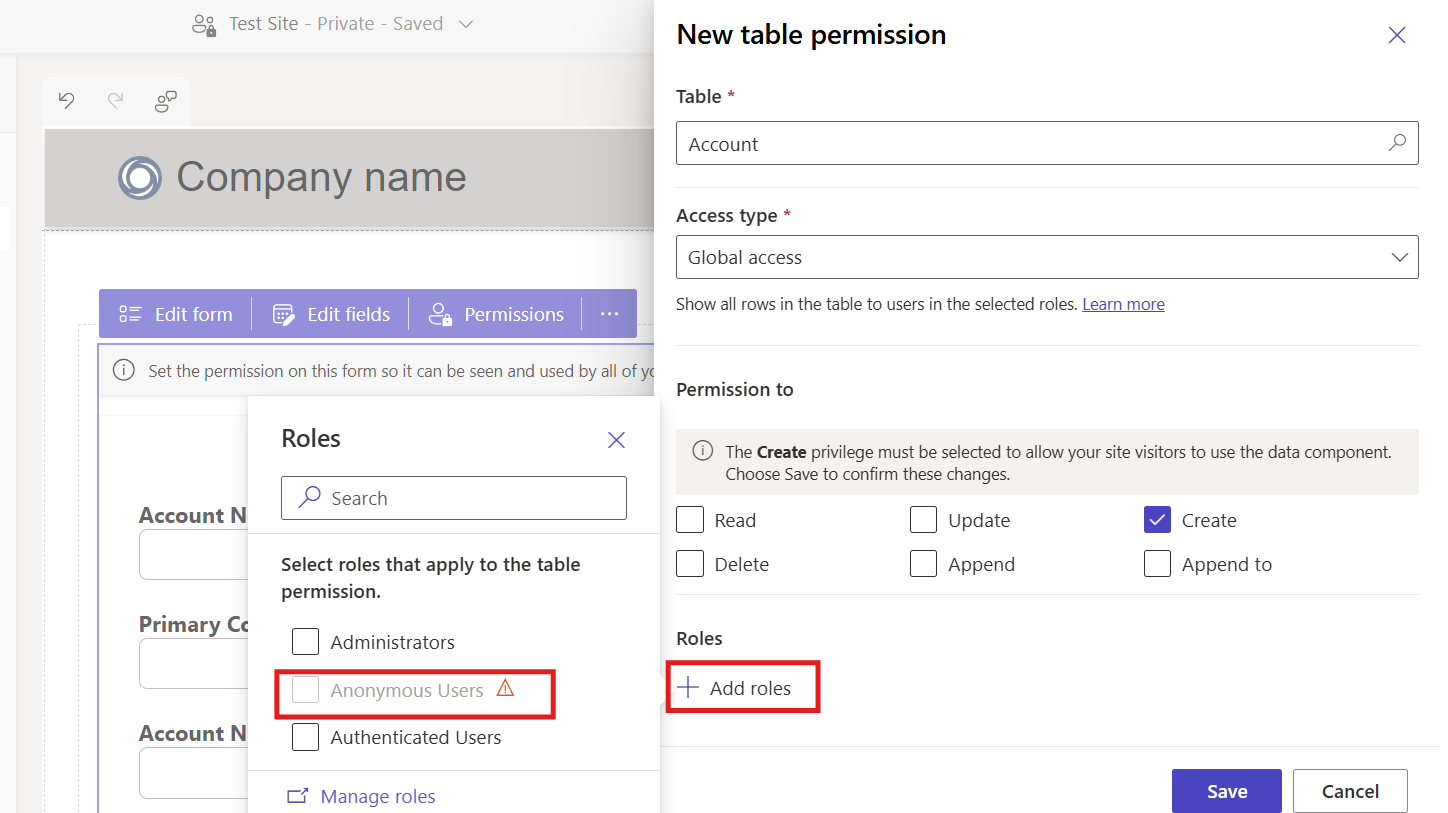Tick the Authenticated Users role checkbox
This screenshot has width=1448, height=813.
click(305, 738)
